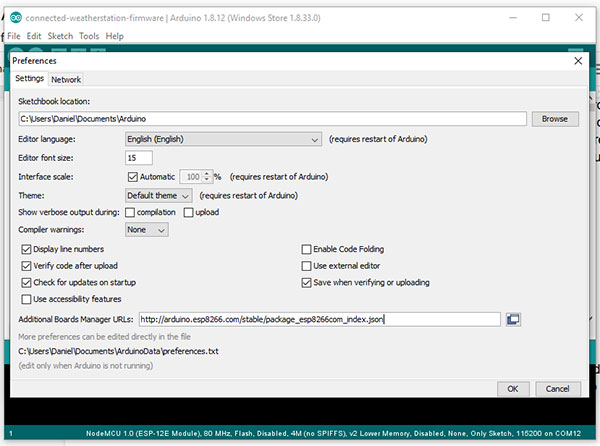Open the Tools menu
The width and height of the screenshot is (600, 446).
(x=90, y=36)
